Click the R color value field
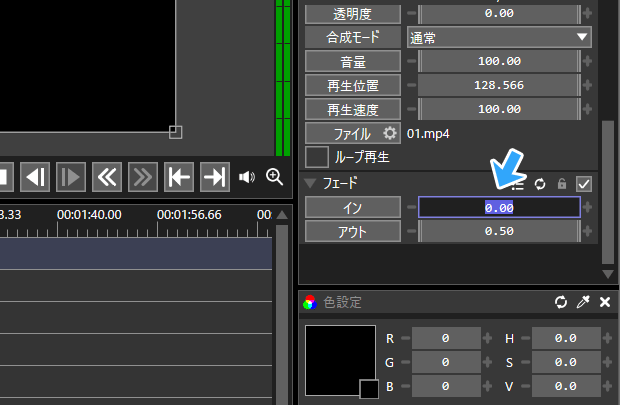This screenshot has height=405, width=620. (x=446, y=338)
